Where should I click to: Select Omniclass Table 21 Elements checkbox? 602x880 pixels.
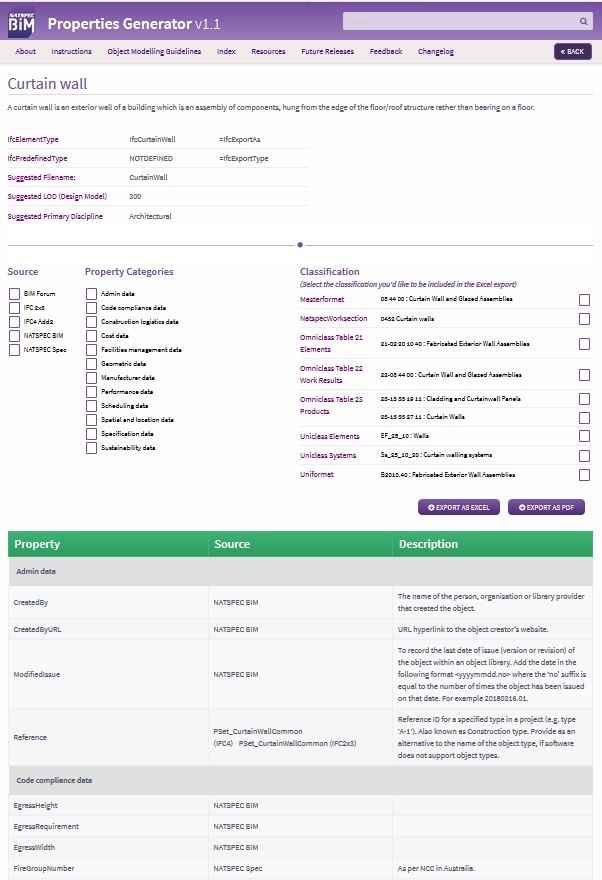[x=584, y=343]
